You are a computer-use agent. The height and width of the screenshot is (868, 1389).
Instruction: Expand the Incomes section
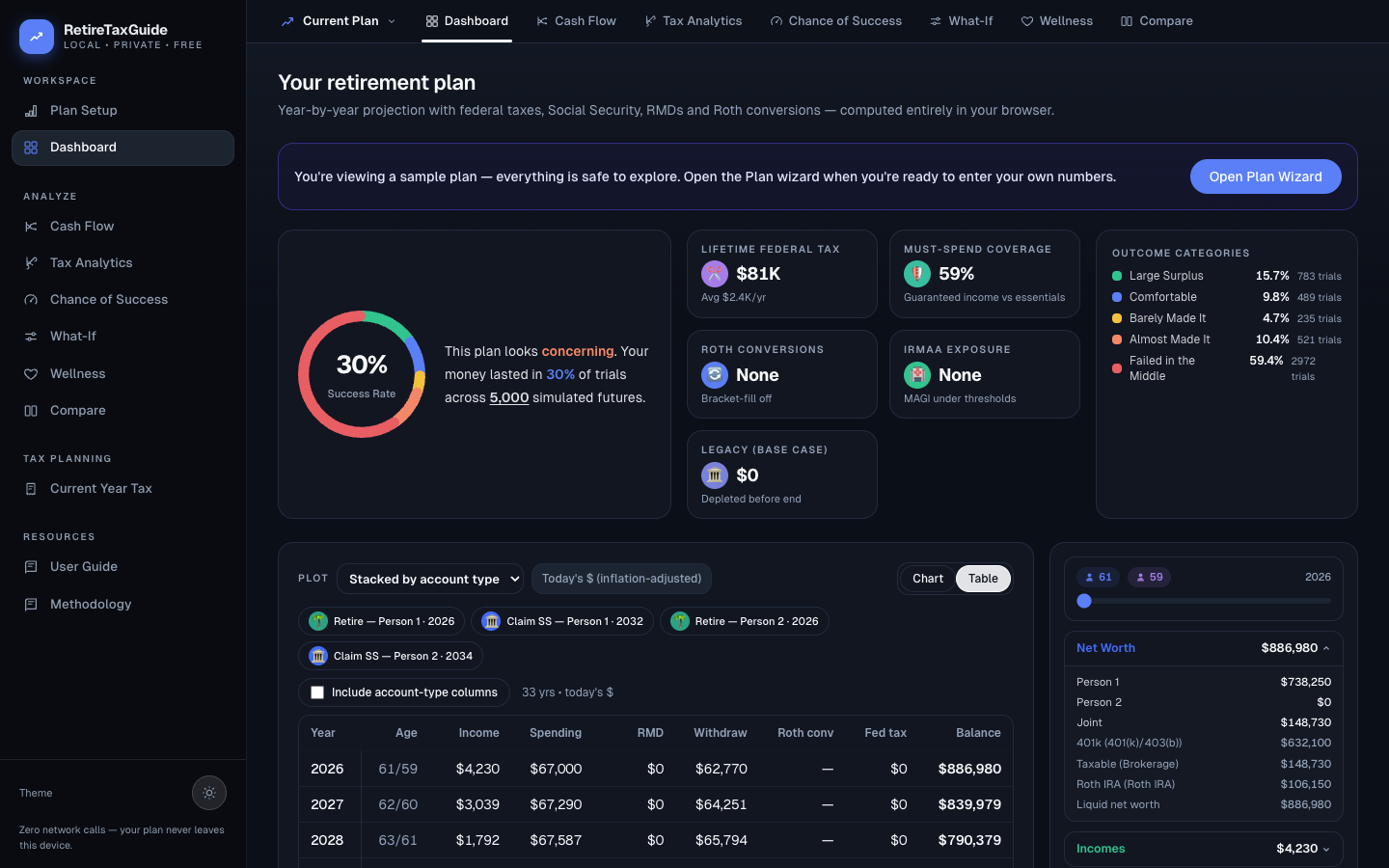pyautogui.click(x=1204, y=849)
